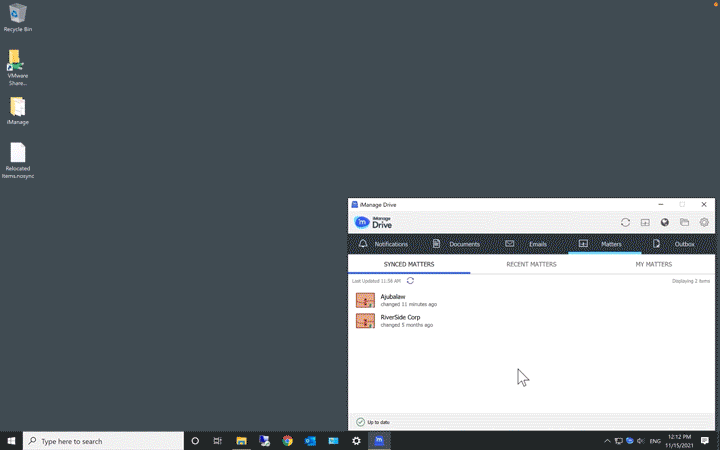Select the Synced Matters sub-tab

point(409,265)
